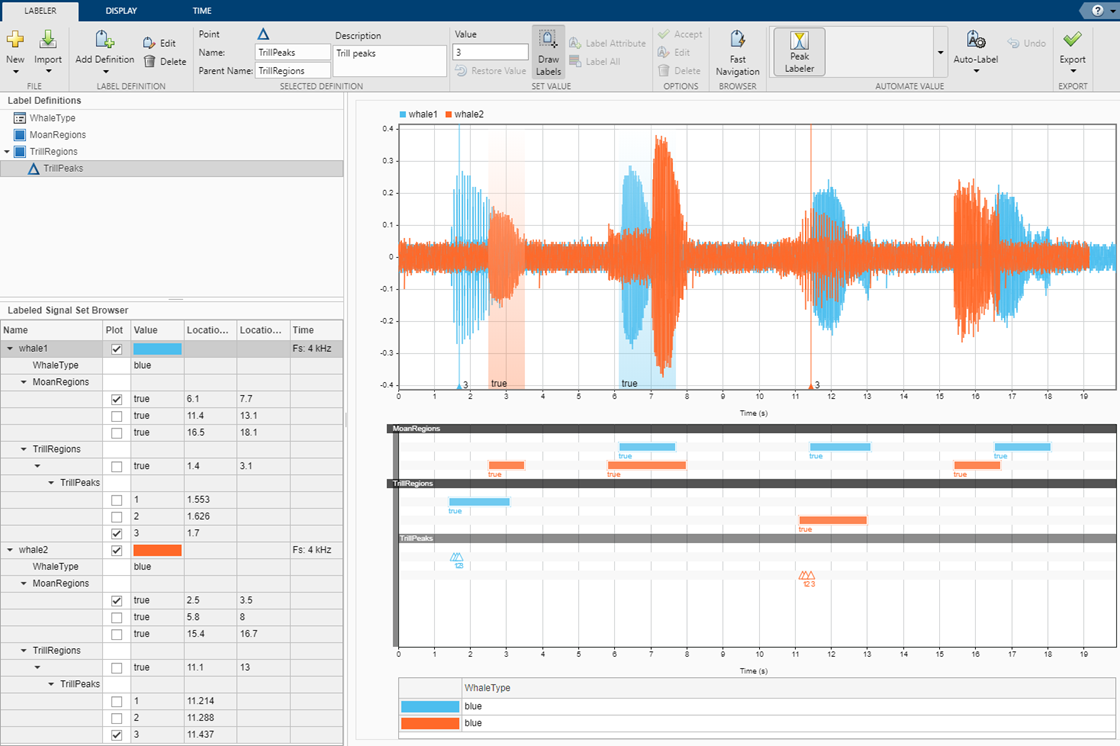The width and height of the screenshot is (1120, 746).
Task: Click the Time column header
Action: pos(316,330)
